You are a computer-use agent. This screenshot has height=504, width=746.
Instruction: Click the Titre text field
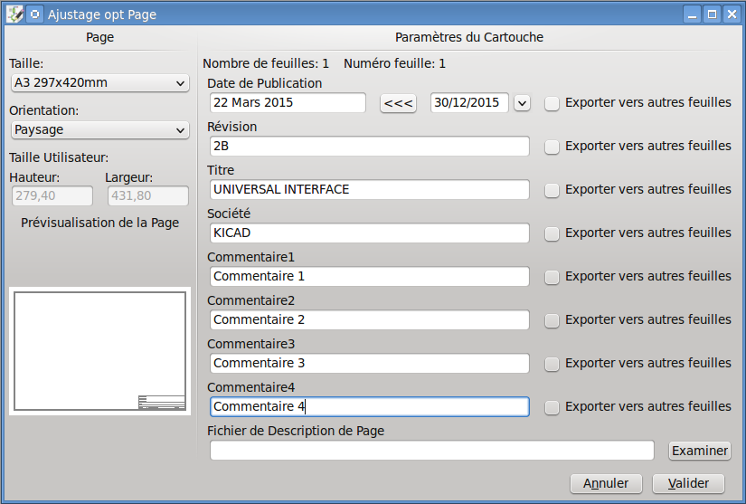pyautogui.click(x=369, y=190)
